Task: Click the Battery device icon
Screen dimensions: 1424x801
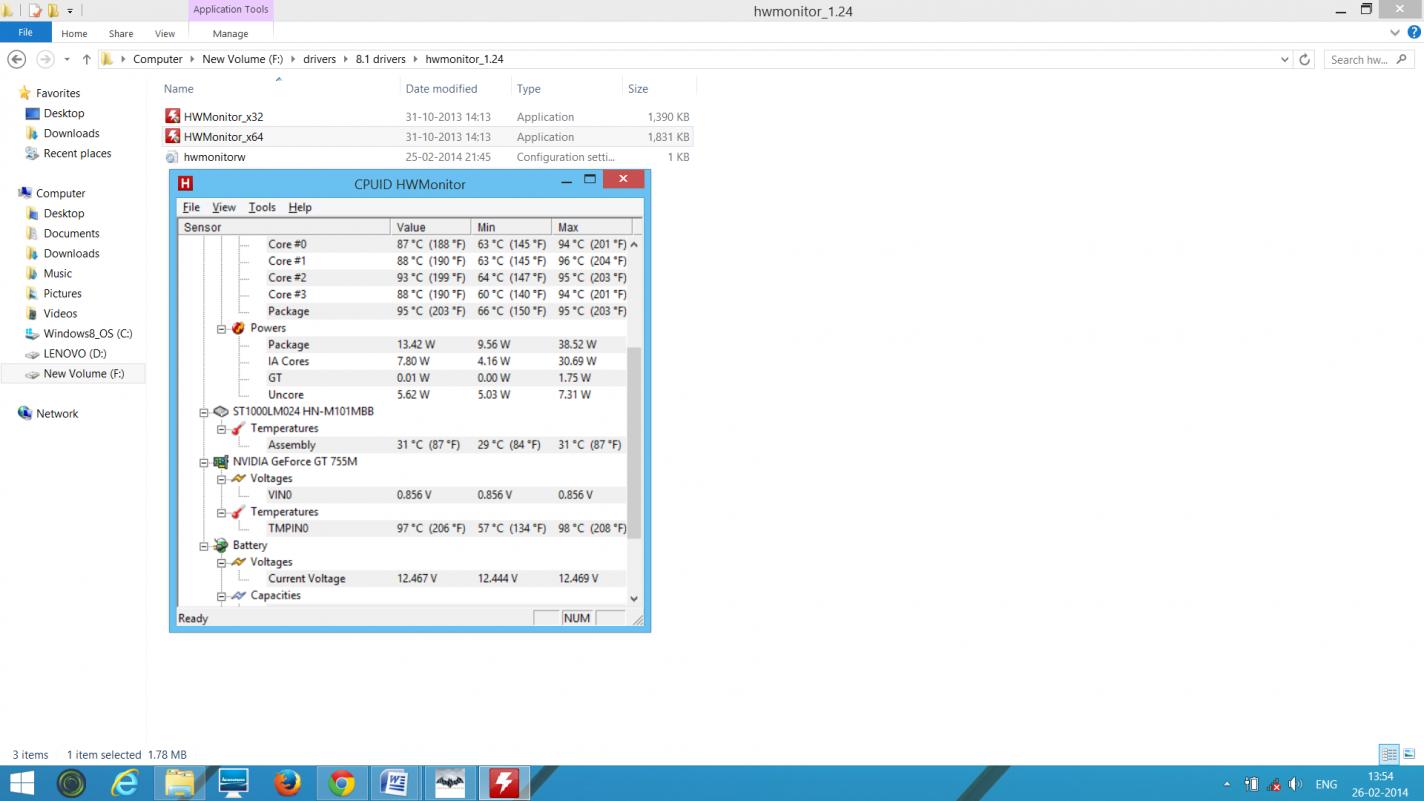Action: 220,546
